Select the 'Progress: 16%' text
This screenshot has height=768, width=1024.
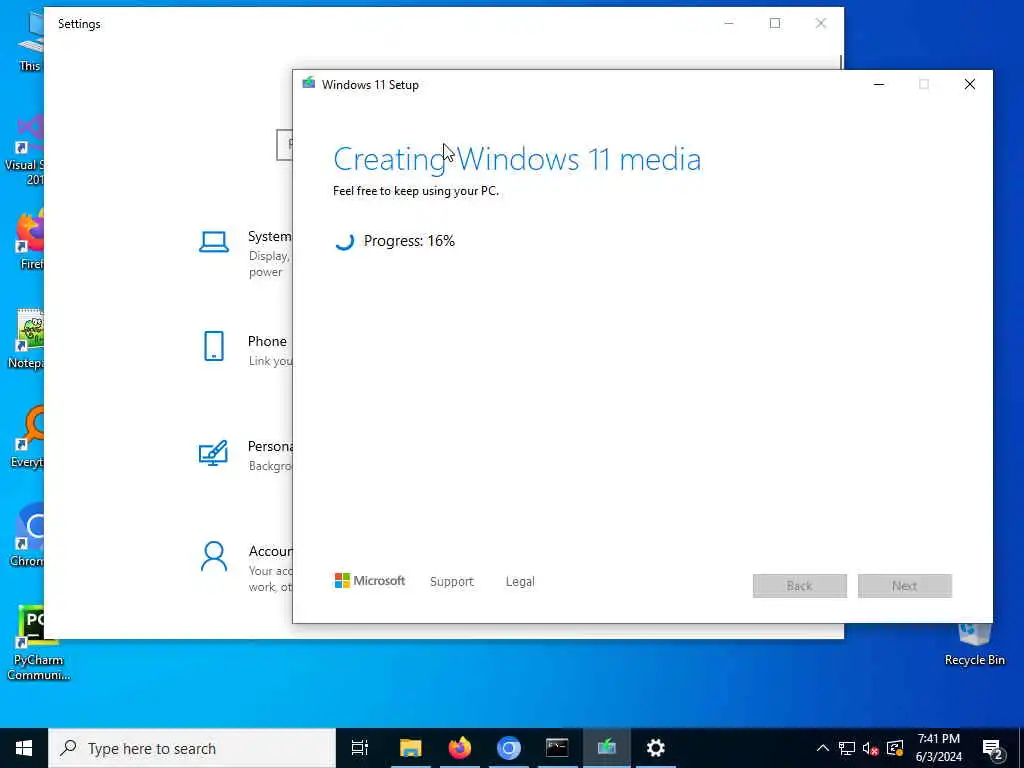[x=409, y=241]
